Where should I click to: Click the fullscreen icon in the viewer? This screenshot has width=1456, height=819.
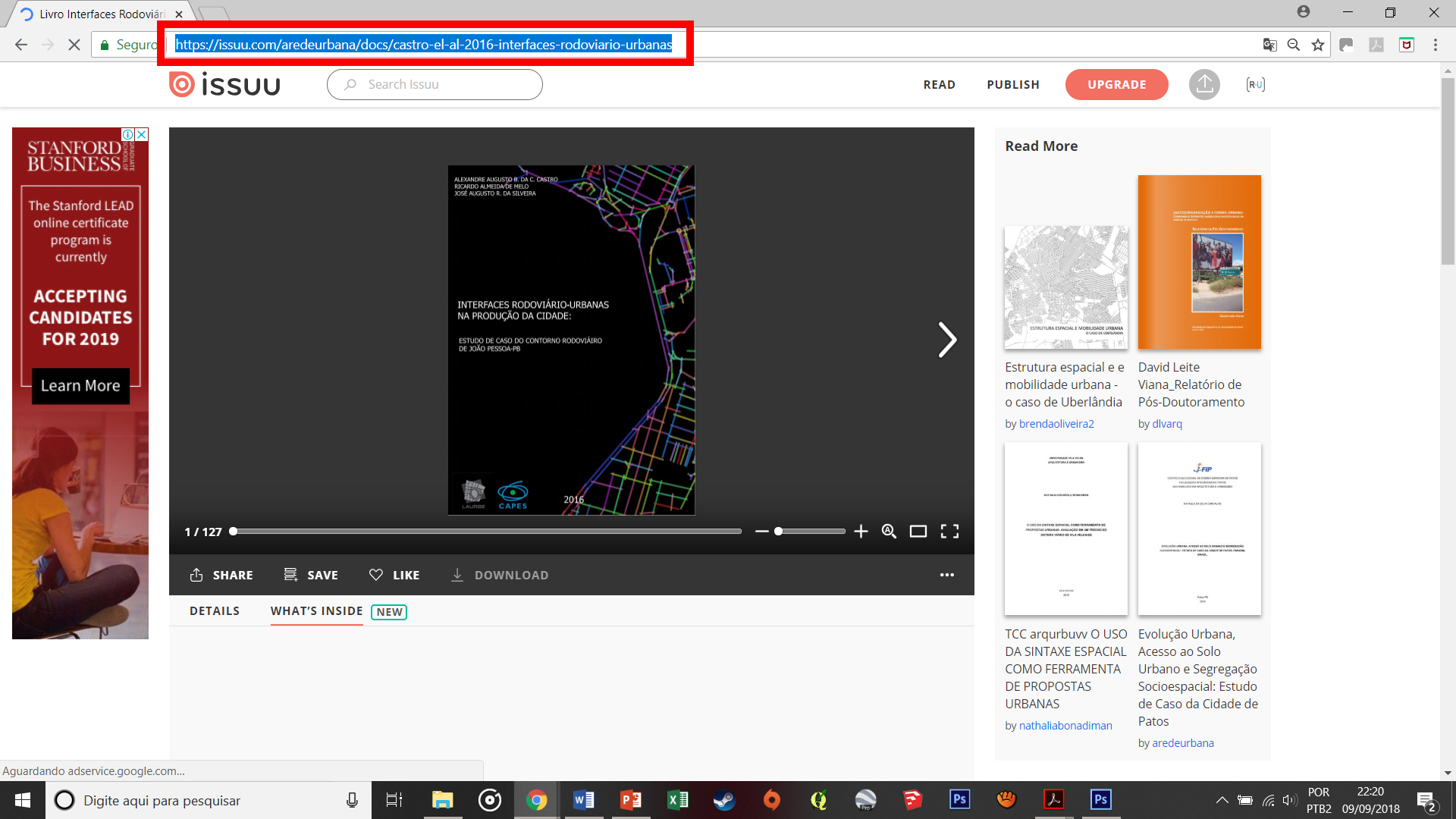click(949, 532)
